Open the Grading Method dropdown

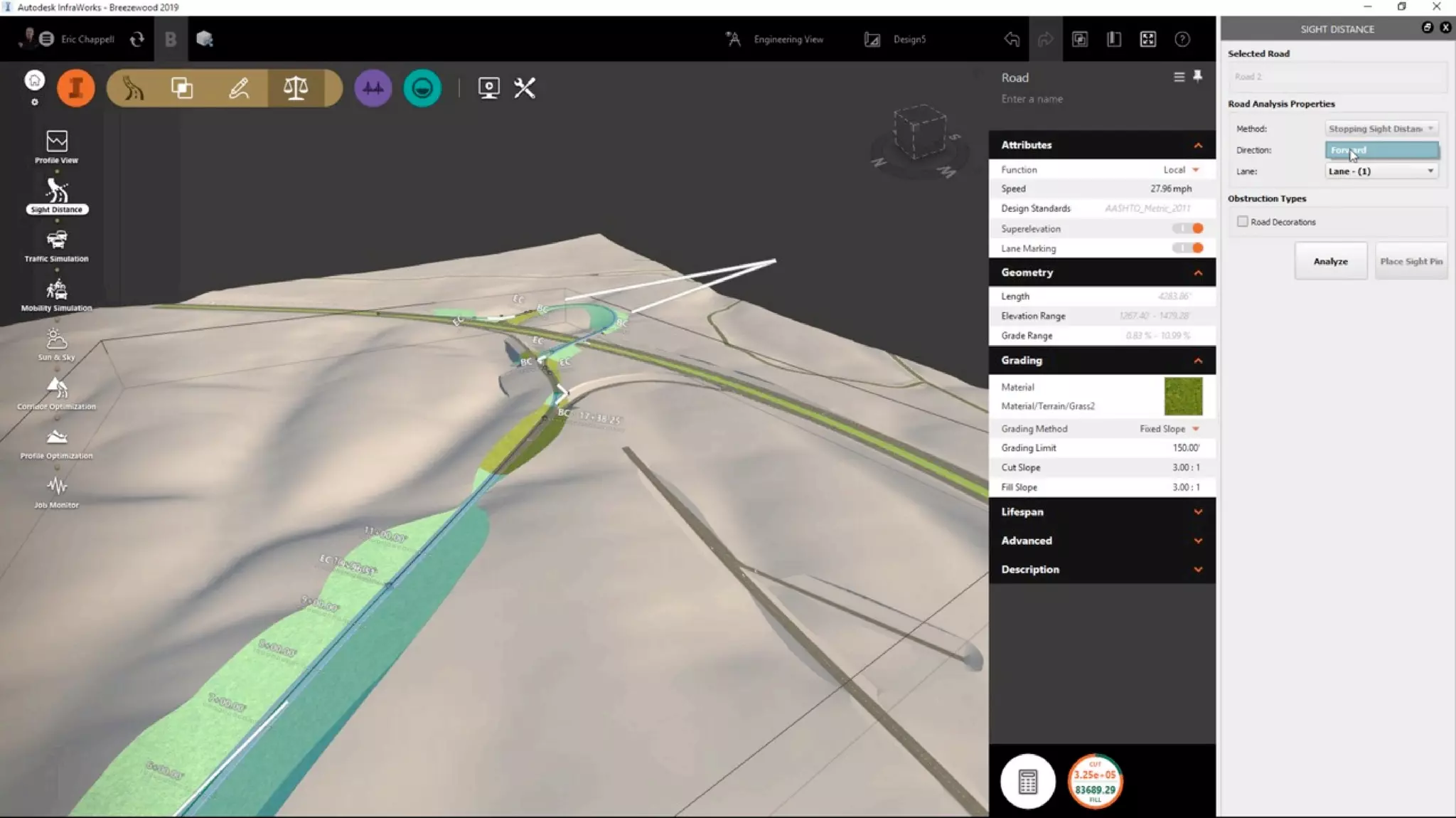(1169, 429)
